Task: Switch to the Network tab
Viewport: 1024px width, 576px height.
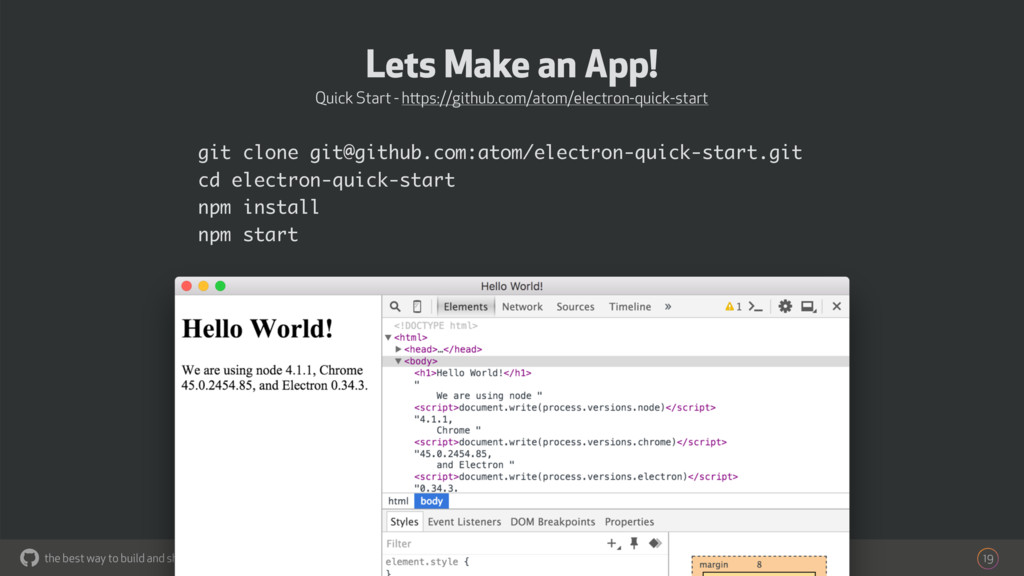Action: point(522,306)
